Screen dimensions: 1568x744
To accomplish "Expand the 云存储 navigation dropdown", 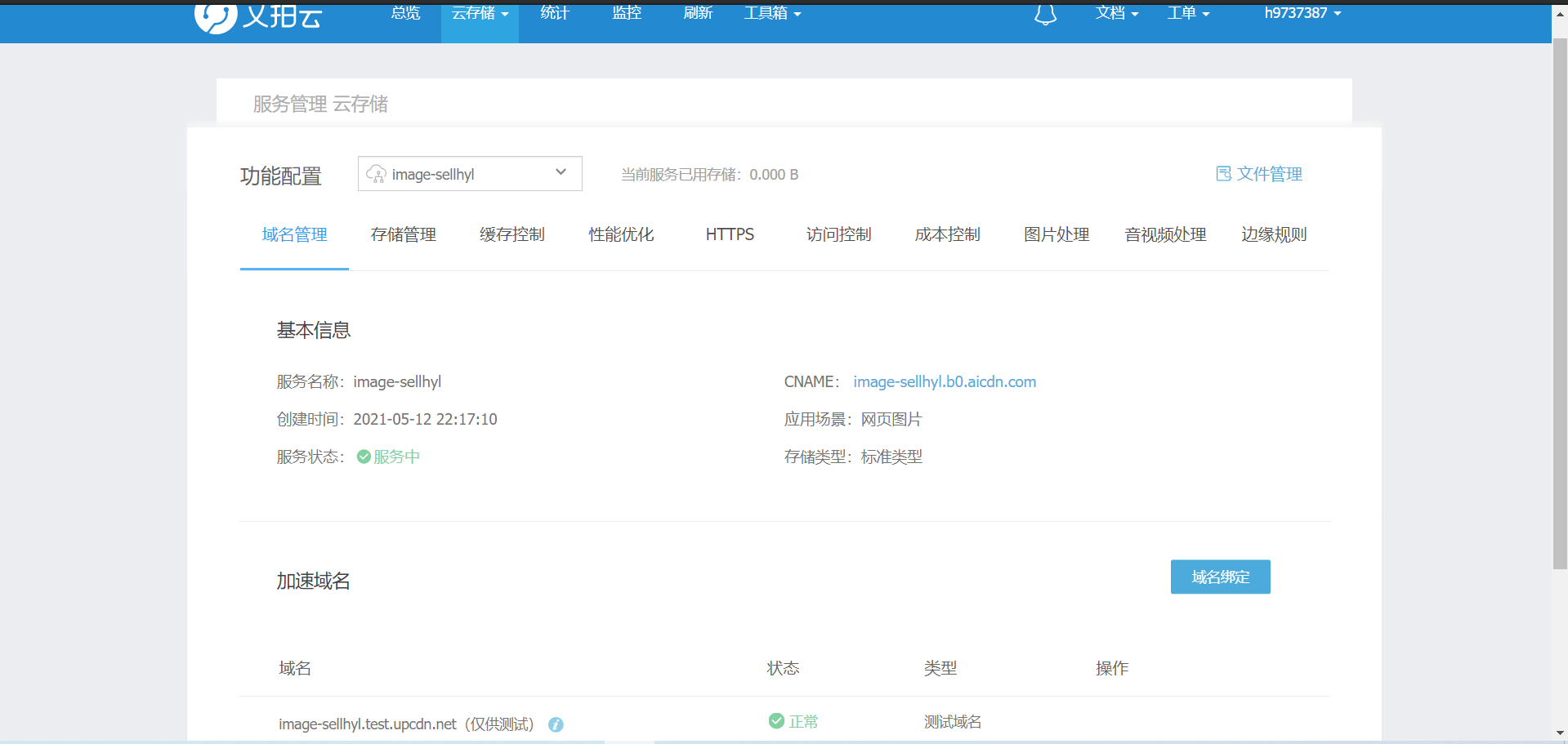I will (480, 14).
